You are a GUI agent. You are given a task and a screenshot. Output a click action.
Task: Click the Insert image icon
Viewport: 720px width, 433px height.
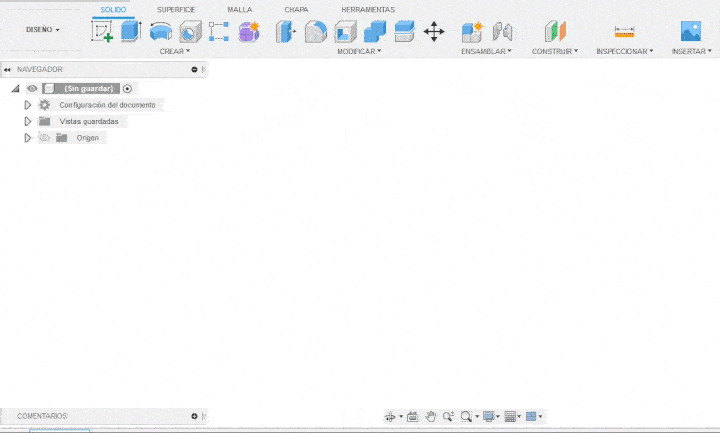[690, 31]
